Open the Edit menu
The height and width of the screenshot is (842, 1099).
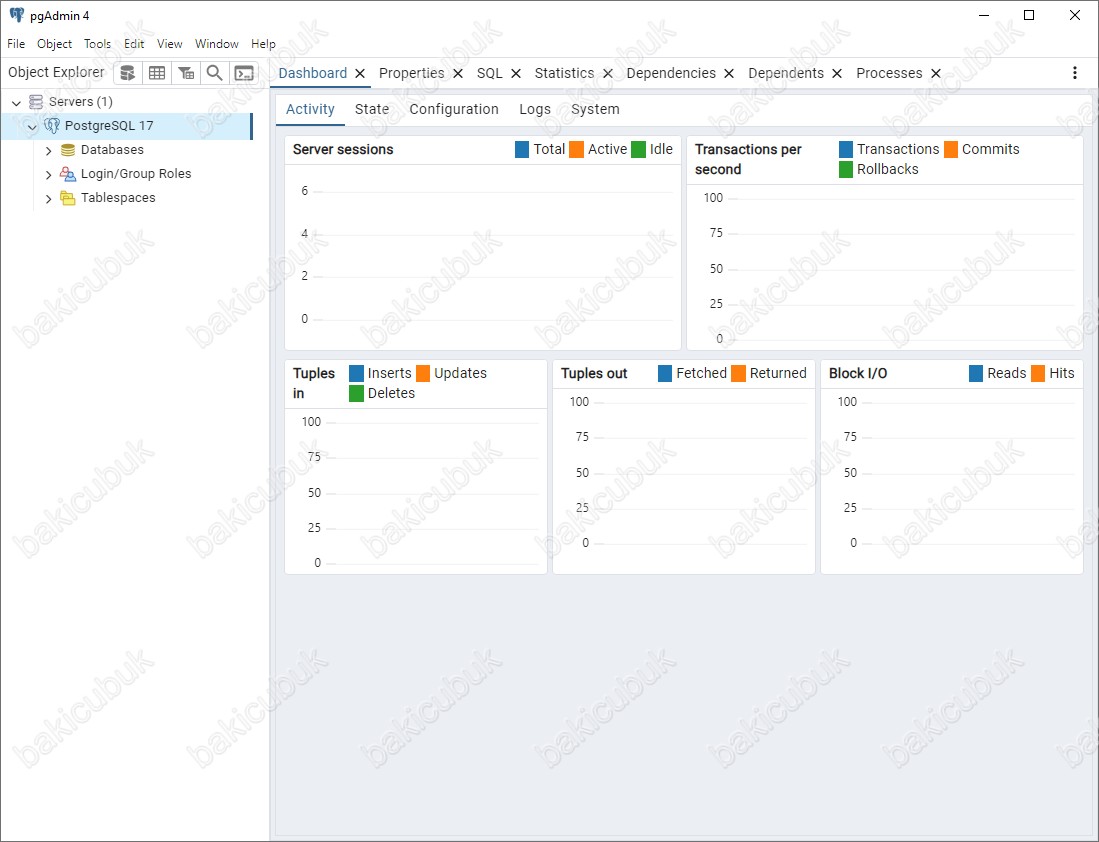[x=134, y=43]
